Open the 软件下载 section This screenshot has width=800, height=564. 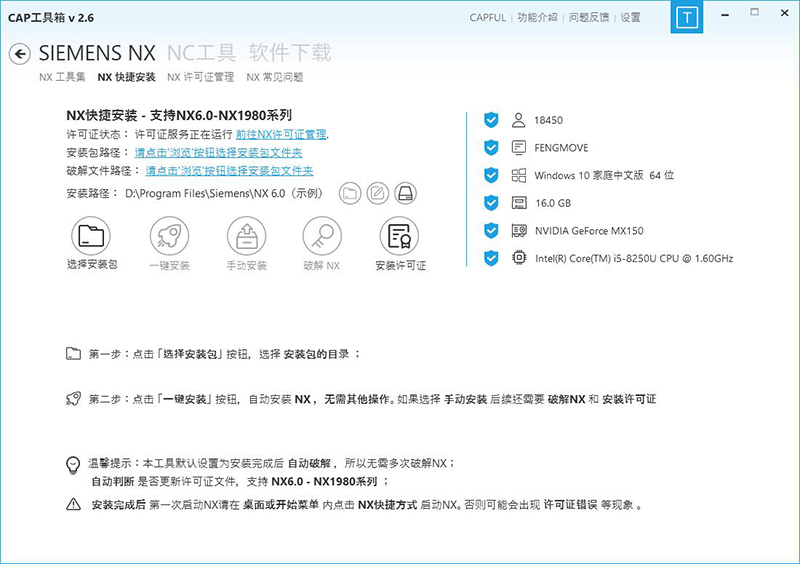pyautogui.click(x=290, y=53)
